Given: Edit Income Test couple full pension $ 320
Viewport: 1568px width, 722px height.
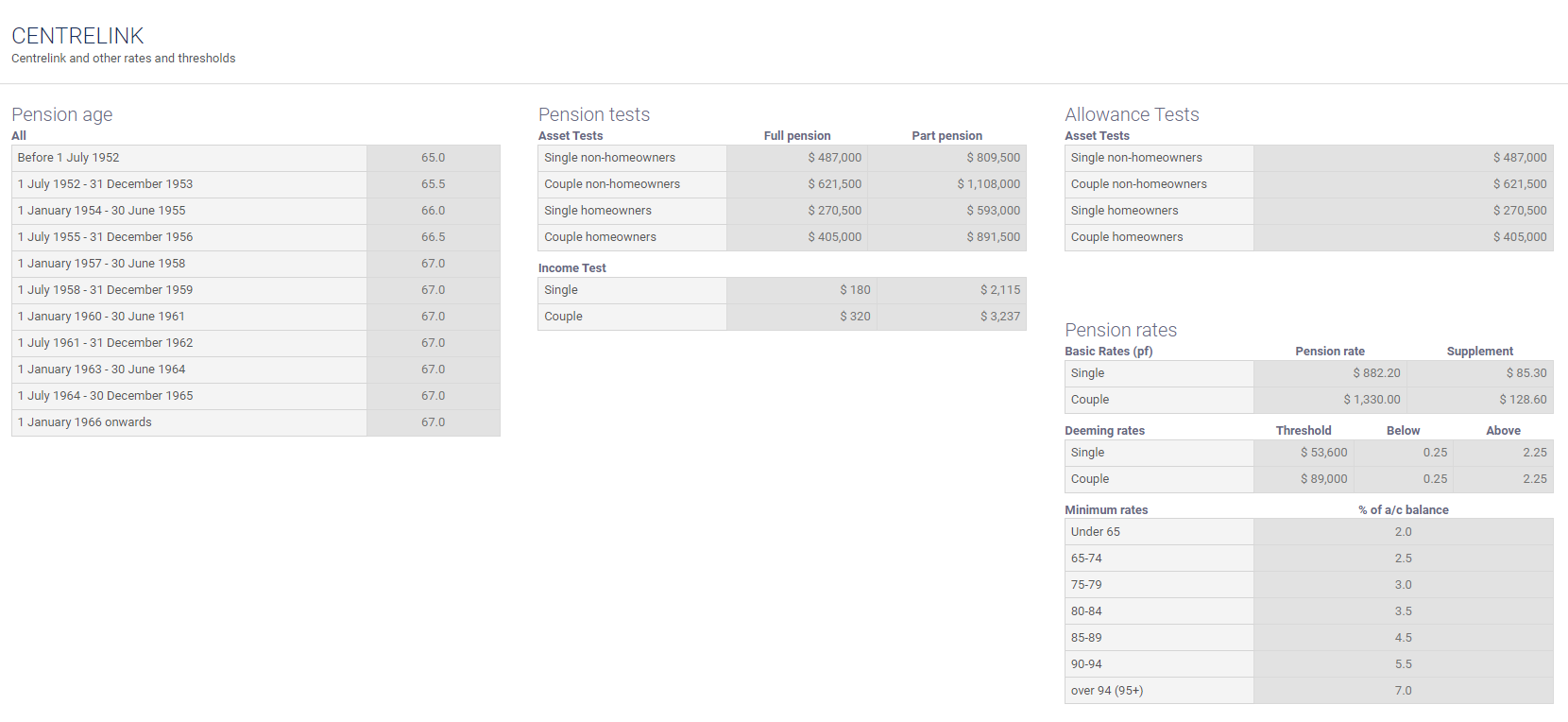Looking at the screenshot, I should [x=802, y=317].
